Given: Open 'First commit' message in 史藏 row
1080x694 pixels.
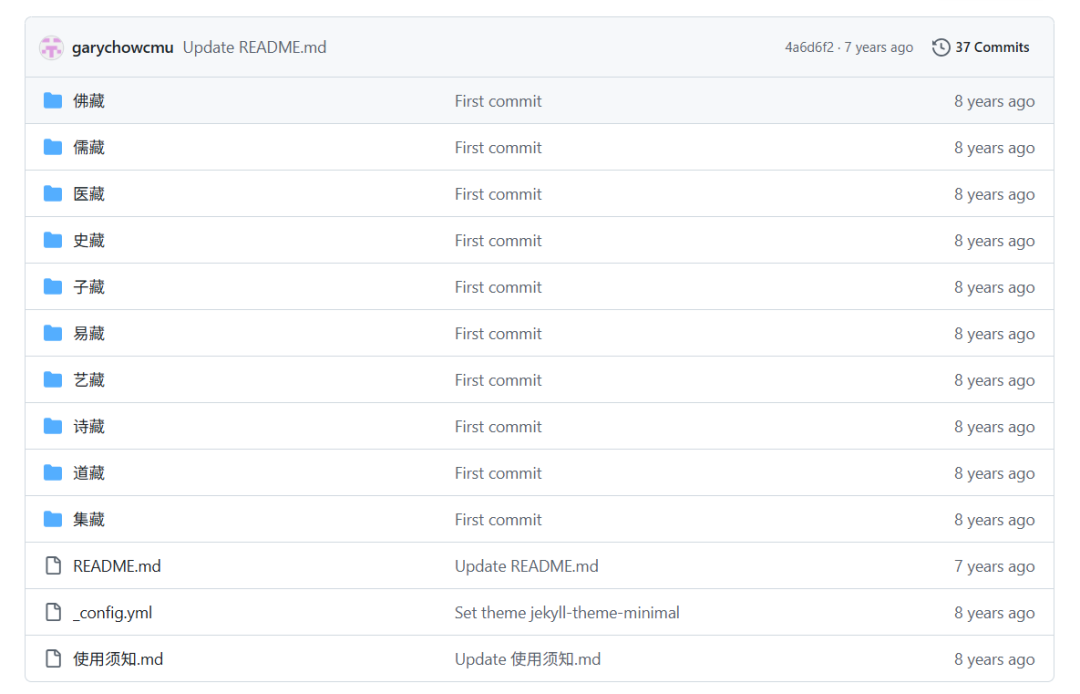Looking at the screenshot, I should [498, 240].
